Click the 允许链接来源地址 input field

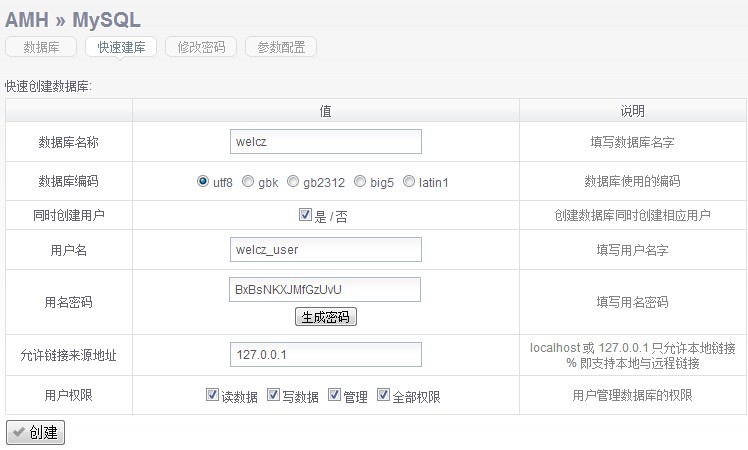point(325,355)
